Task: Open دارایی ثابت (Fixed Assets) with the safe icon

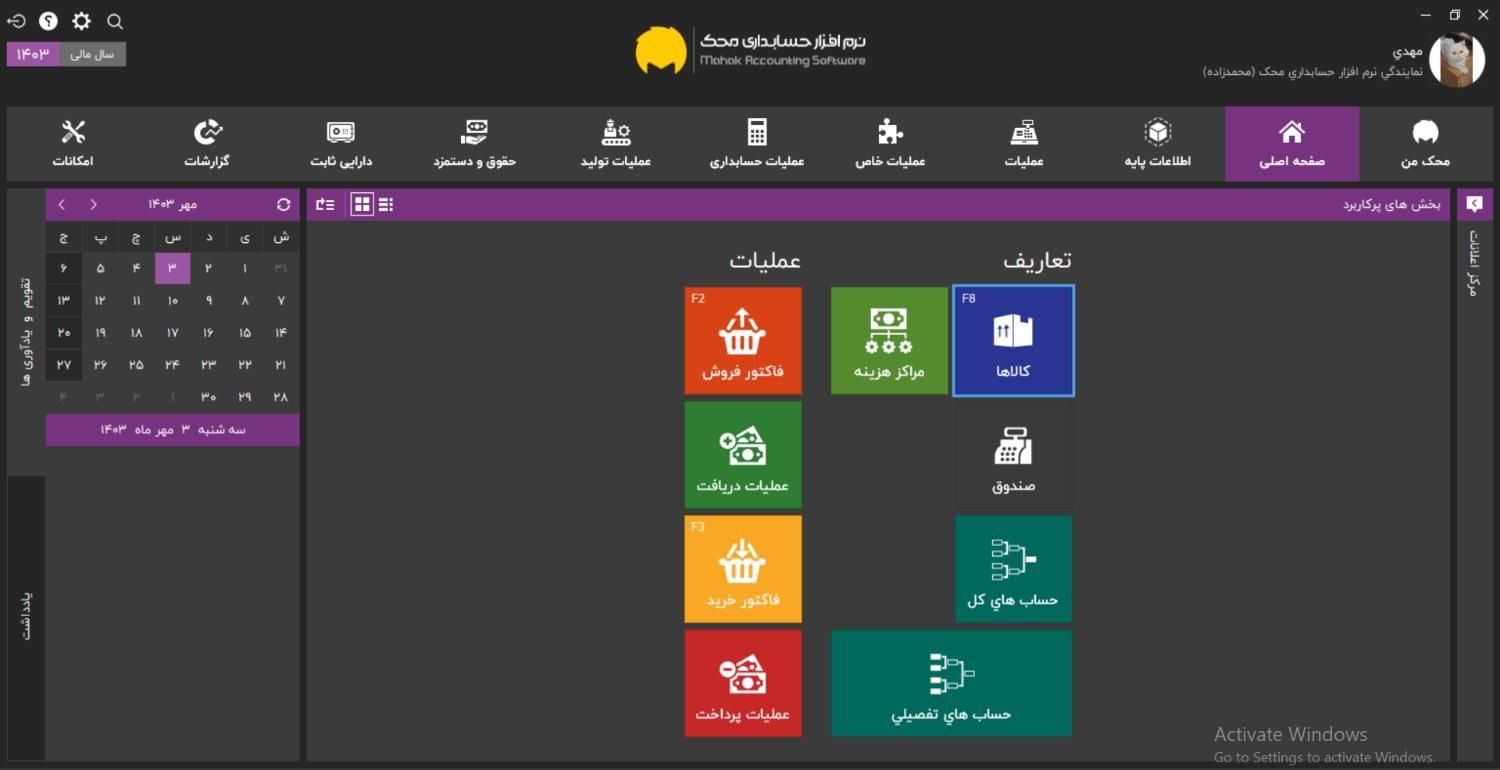Action: (341, 144)
